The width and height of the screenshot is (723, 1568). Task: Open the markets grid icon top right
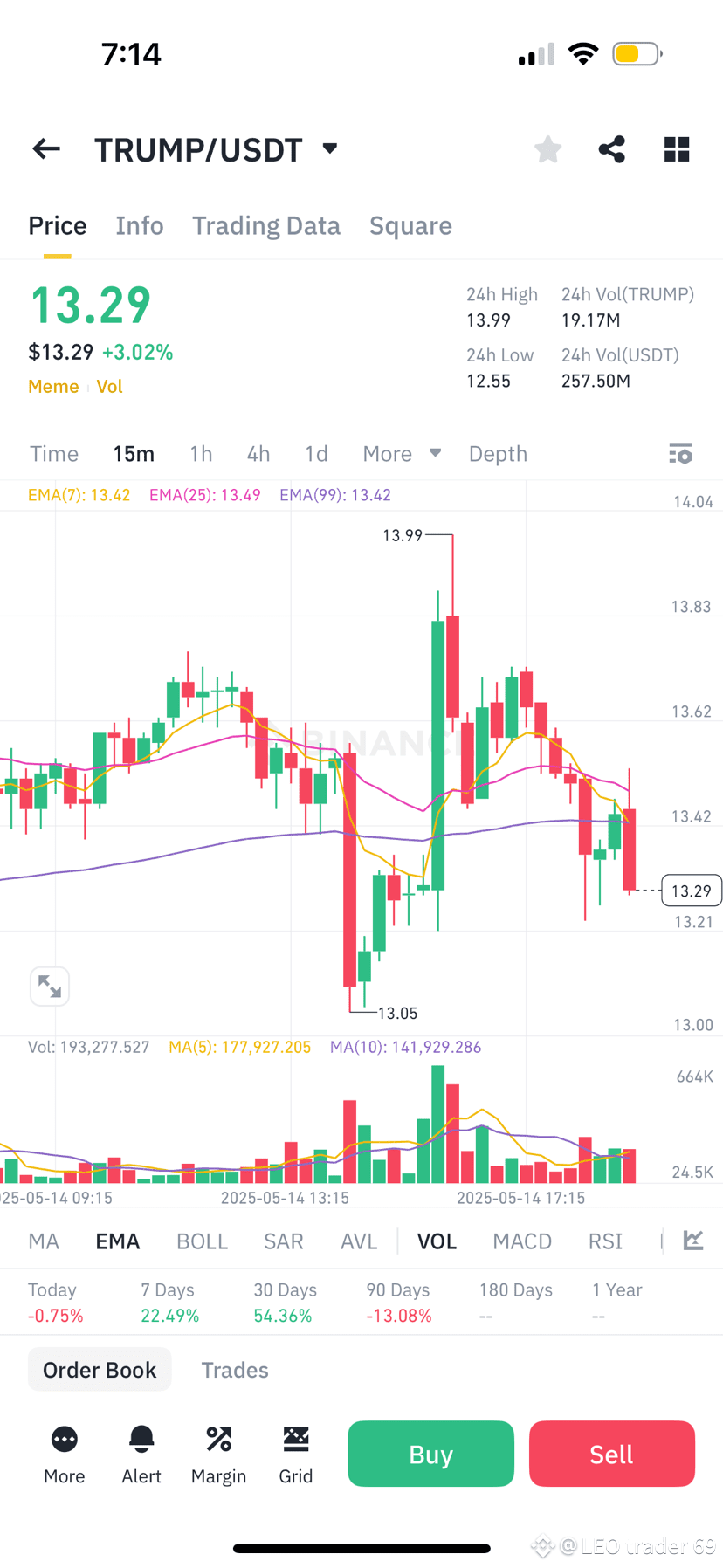tap(677, 148)
